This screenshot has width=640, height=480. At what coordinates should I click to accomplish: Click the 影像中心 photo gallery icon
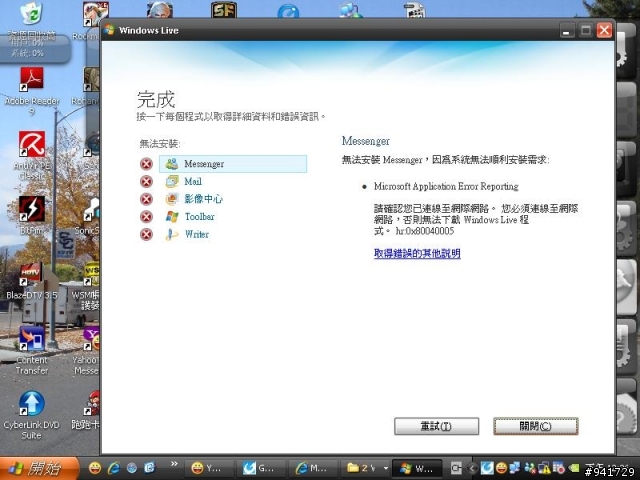tap(172, 199)
